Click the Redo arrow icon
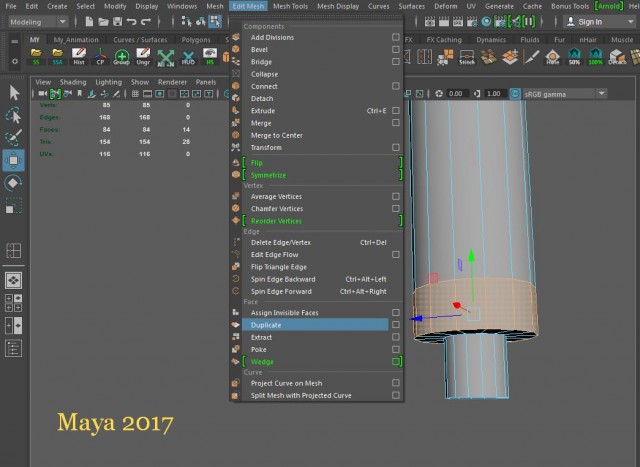Viewport: 640px width, 467px height. point(146,21)
